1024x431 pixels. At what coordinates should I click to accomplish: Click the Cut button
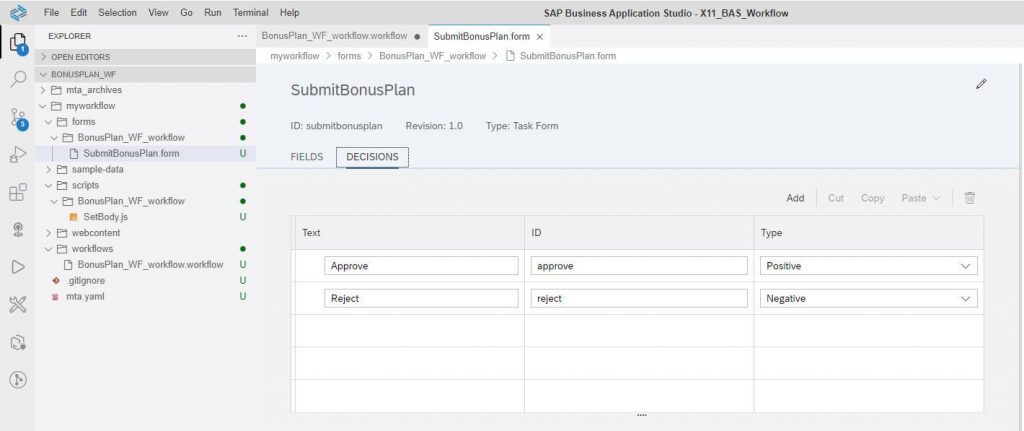(836, 198)
